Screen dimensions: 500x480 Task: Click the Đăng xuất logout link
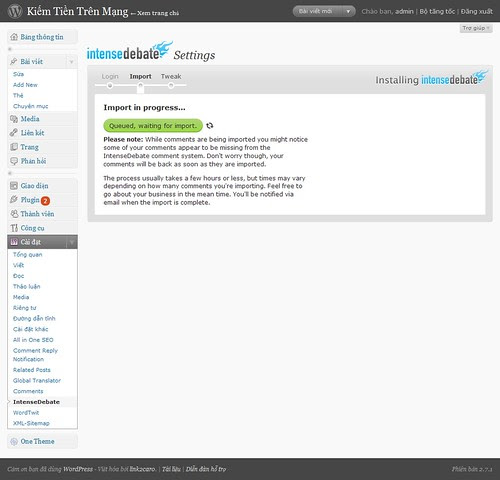[x=477, y=11]
